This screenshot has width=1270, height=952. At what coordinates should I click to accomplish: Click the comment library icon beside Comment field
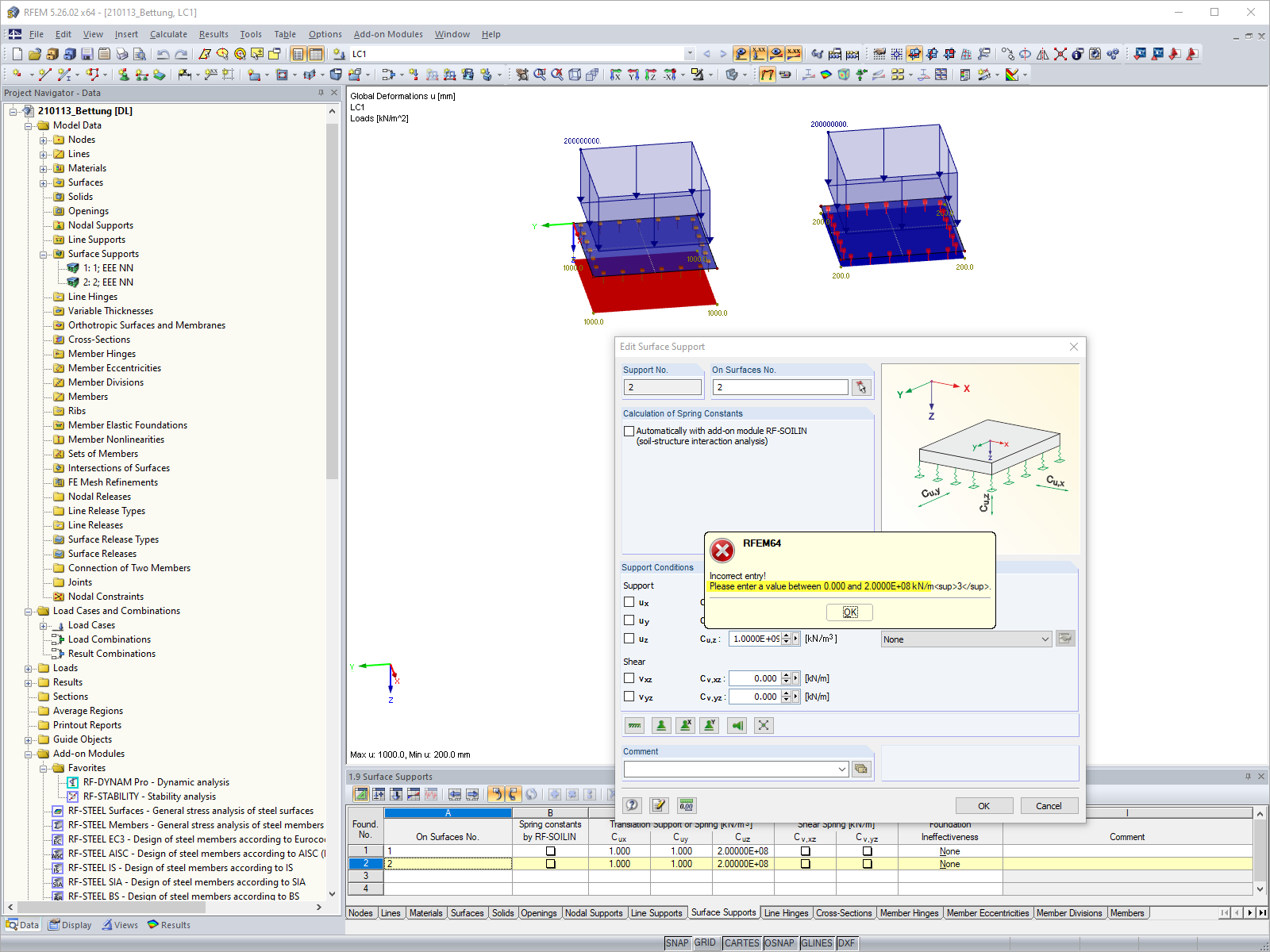[861, 769]
